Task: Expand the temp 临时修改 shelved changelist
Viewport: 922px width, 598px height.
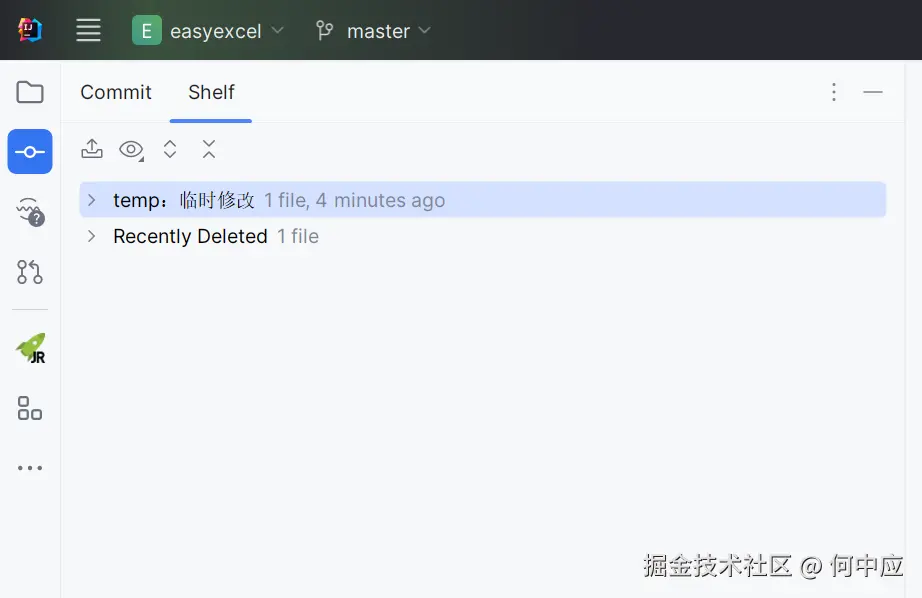Action: tap(91, 199)
